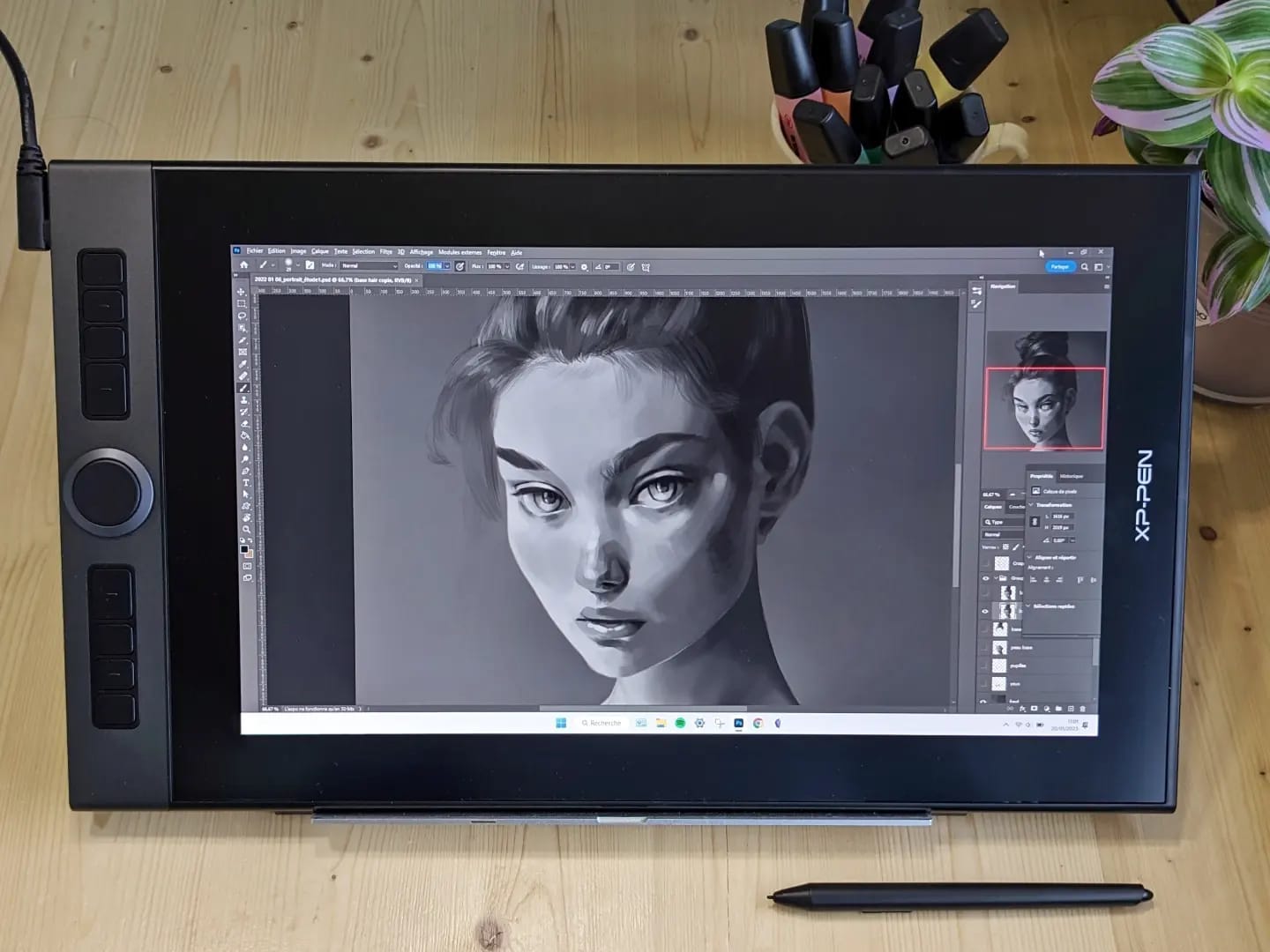Collapse the layer group chevron
Image resolution: width=1270 pixels, height=952 pixels.
pos(996,578)
